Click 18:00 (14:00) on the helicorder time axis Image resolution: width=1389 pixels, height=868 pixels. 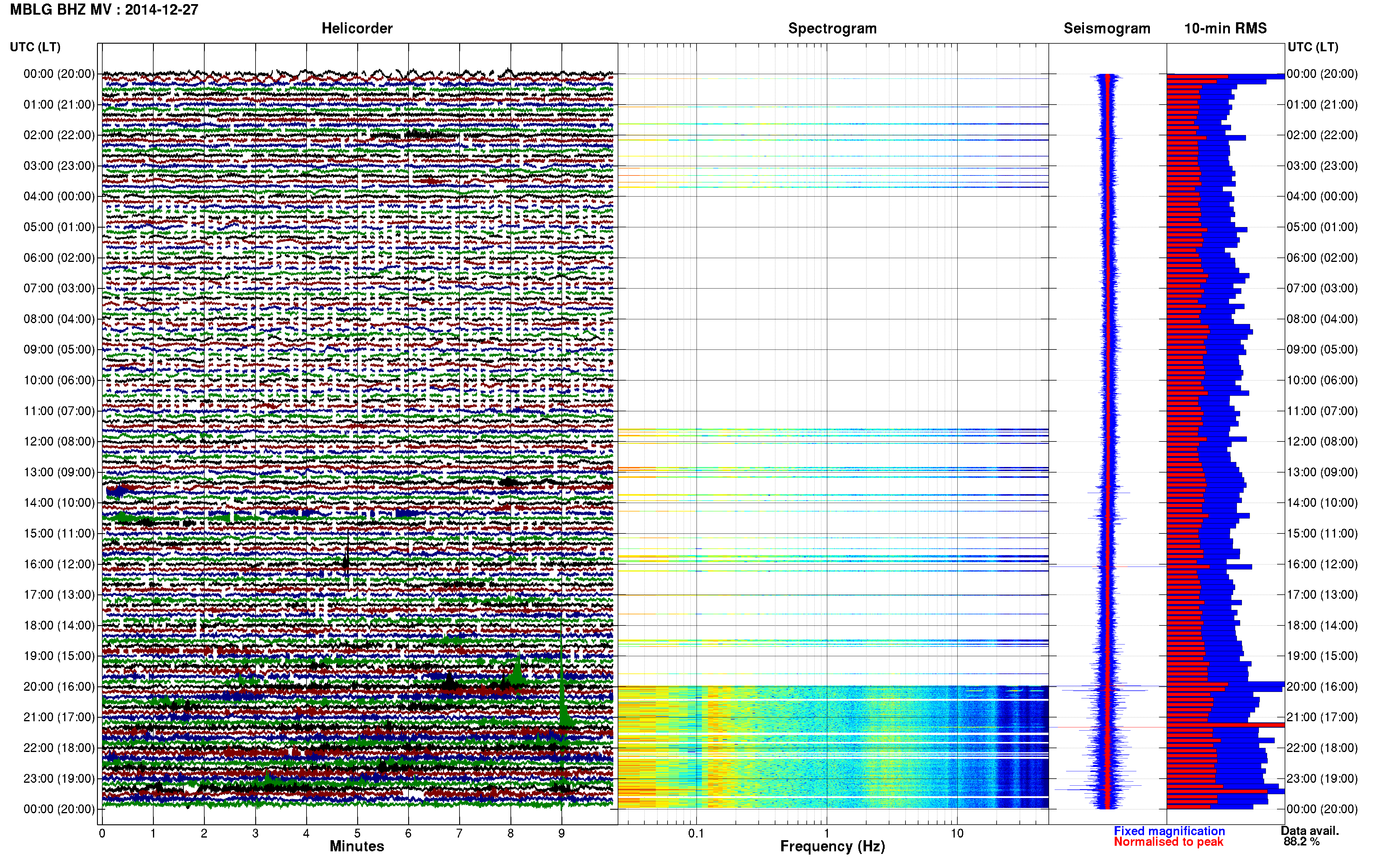[x=59, y=625]
